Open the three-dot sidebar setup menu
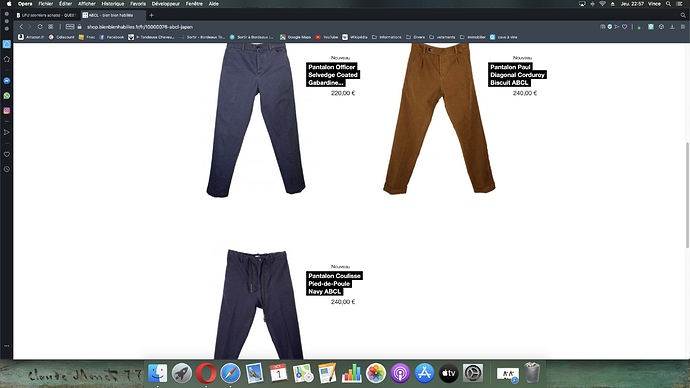Screen dimensions: 690x388 click(x=7, y=346)
